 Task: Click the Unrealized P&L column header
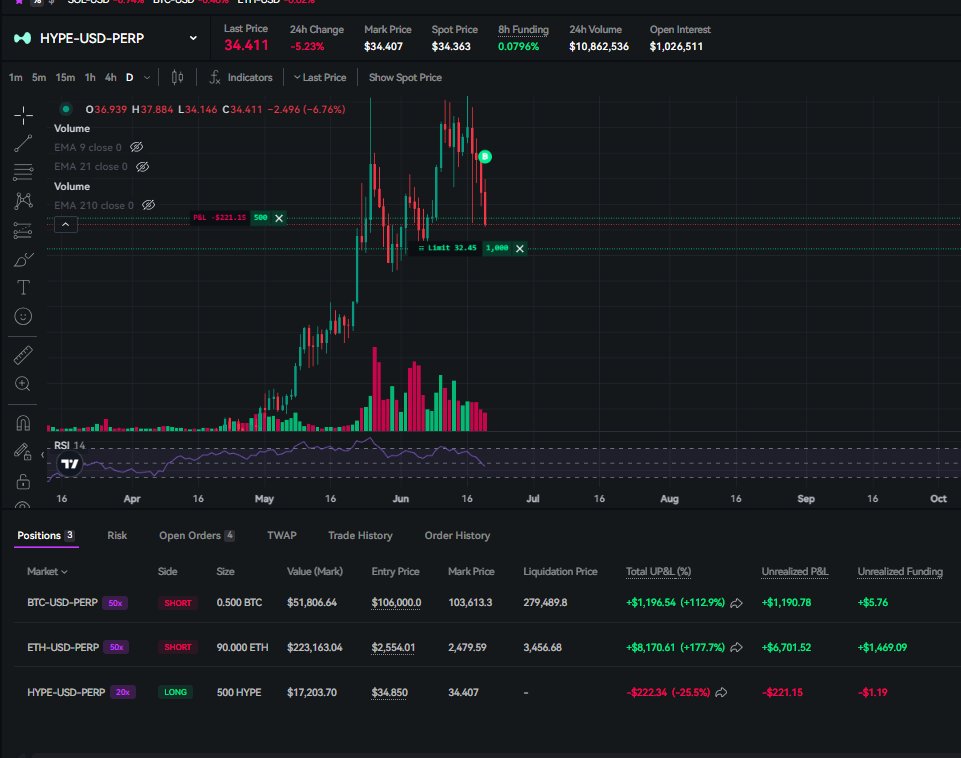click(795, 572)
